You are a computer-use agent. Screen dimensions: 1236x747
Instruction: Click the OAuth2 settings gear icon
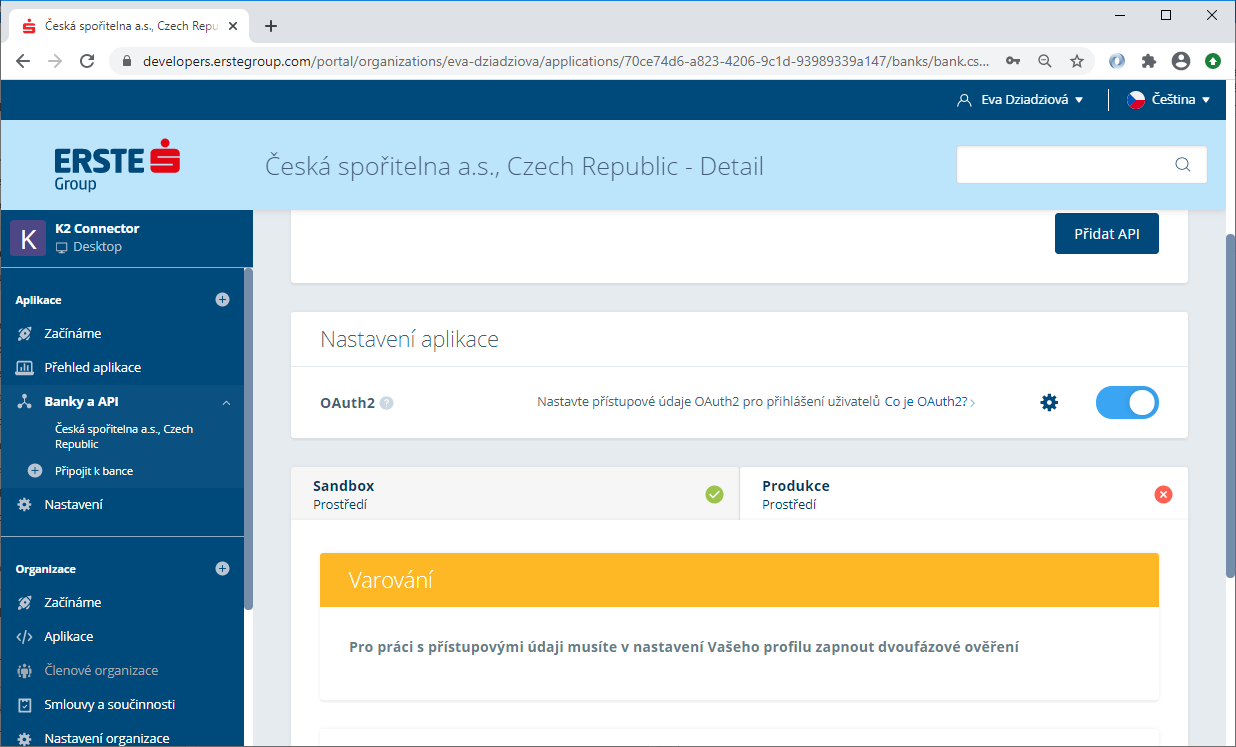1048,403
